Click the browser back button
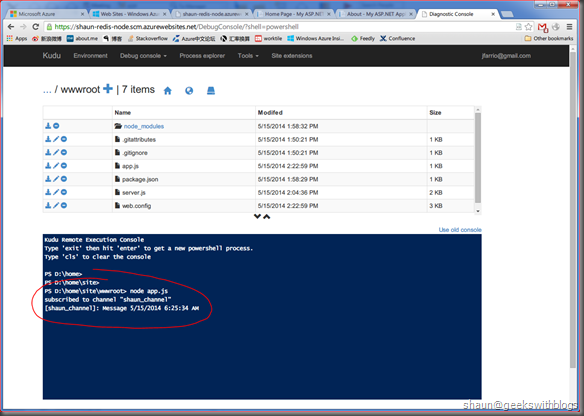The width and height of the screenshot is (584, 416). tap(11, 27)
